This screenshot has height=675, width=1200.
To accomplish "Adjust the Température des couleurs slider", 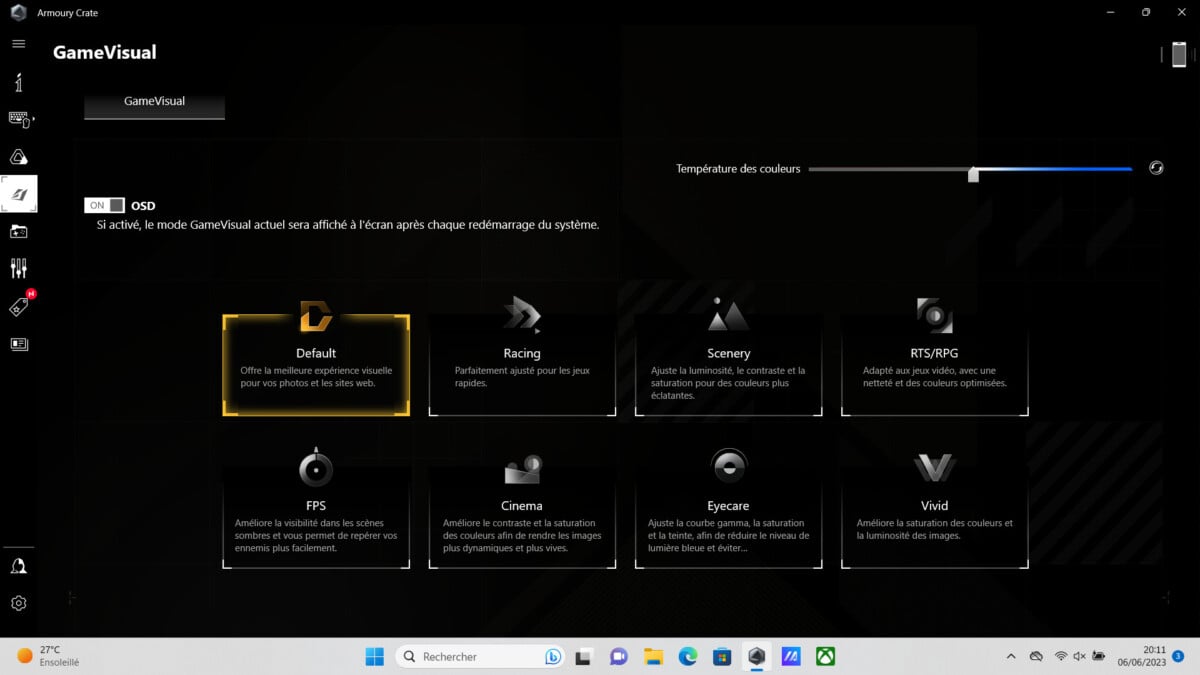I will point(973,172).
